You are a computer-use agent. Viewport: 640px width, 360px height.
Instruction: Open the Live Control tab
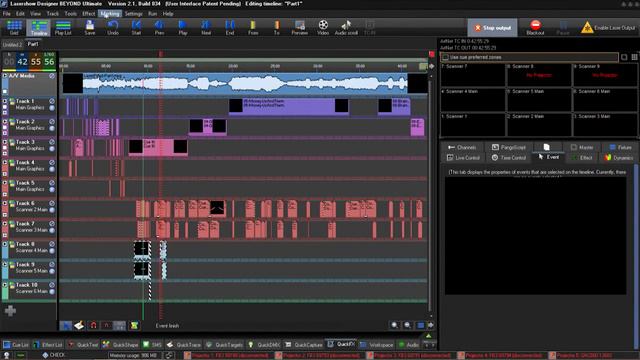click(463, 158)
